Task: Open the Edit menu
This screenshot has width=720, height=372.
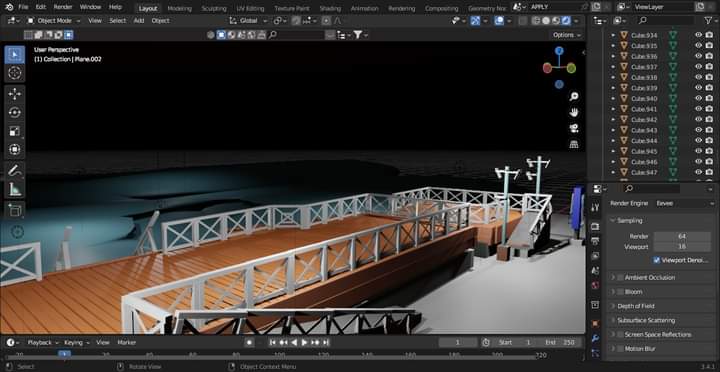Action: pyautogui.click(x=41, y=7)
